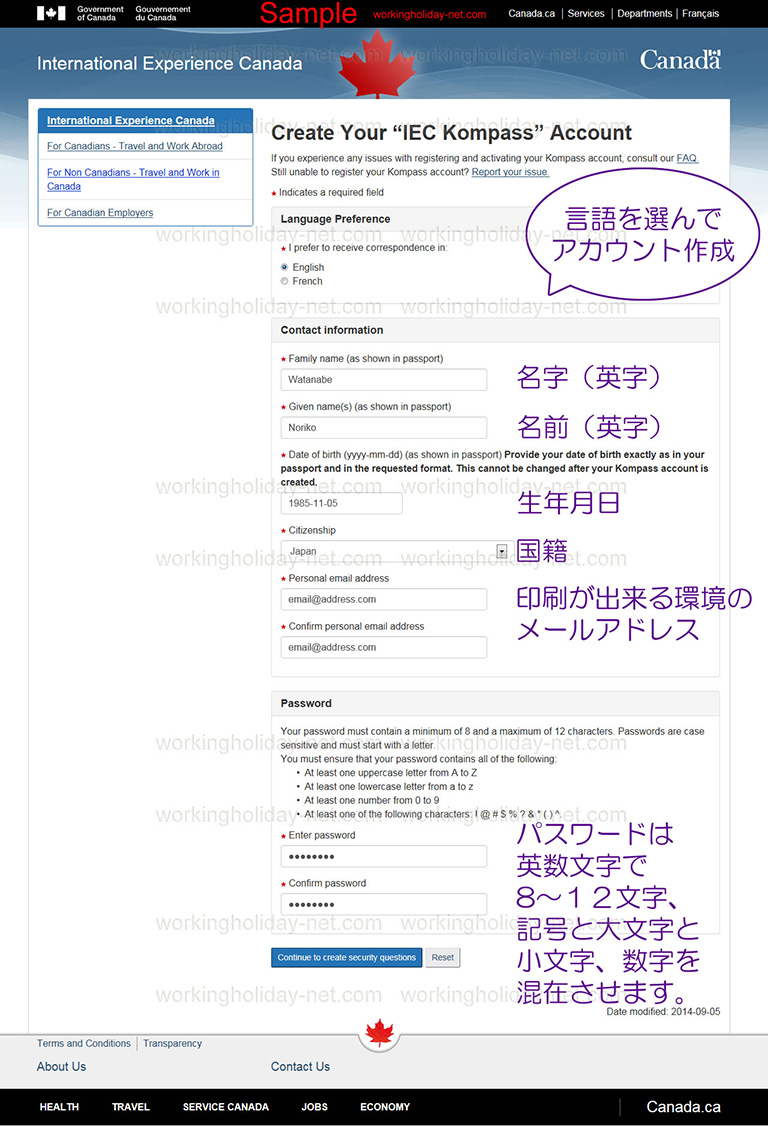Viewport: 768px width, 1126px height.
Task: Open the FAQ link
Action: click(687, 158)
